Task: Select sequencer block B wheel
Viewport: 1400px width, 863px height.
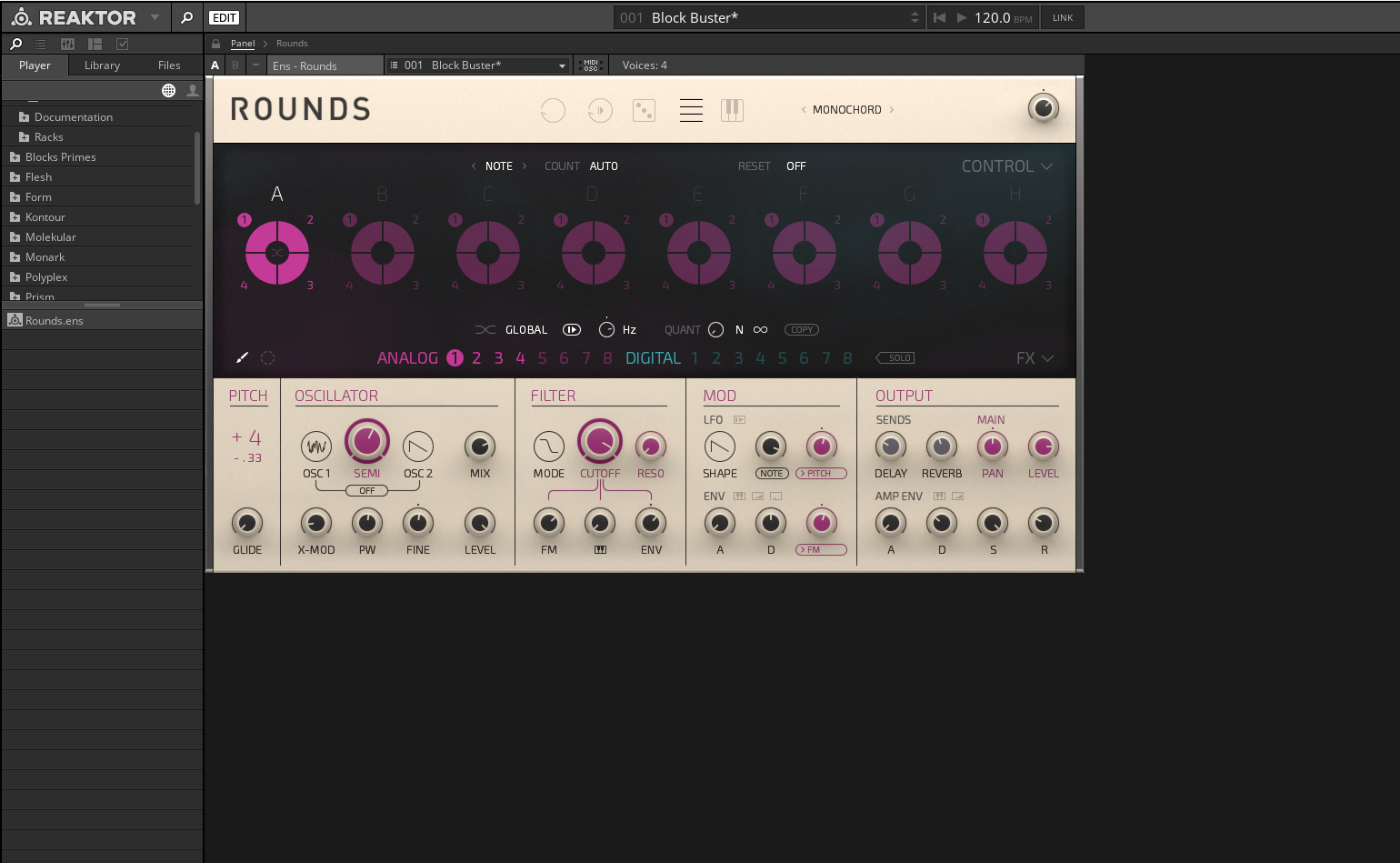Action: (x=383, y=253)
